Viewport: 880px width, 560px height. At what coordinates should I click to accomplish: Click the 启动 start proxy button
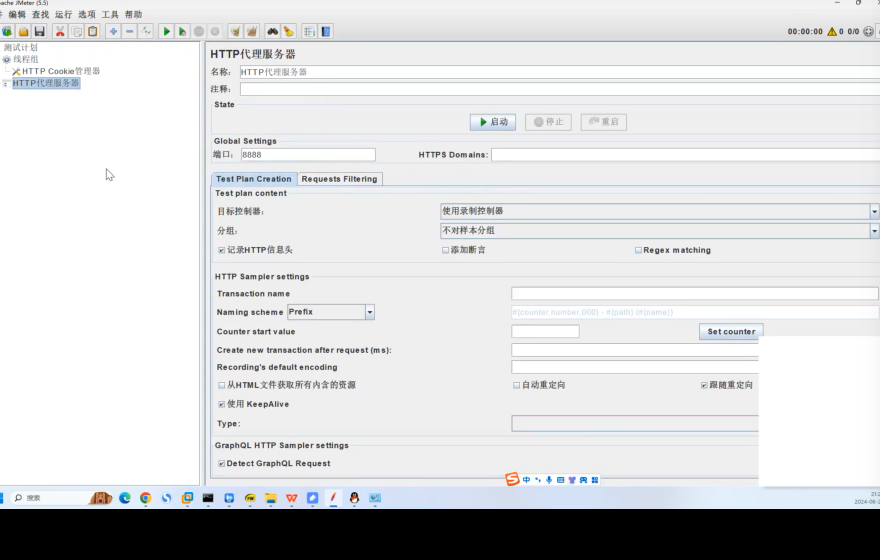click(493, 122)
